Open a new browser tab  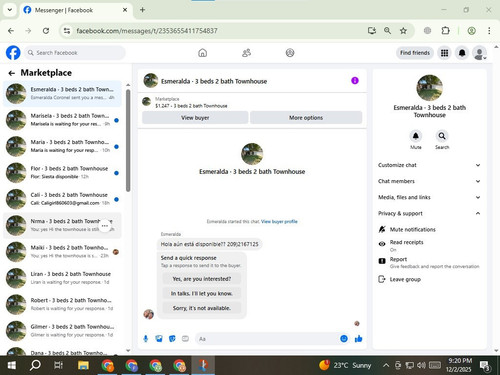[142, 10]
